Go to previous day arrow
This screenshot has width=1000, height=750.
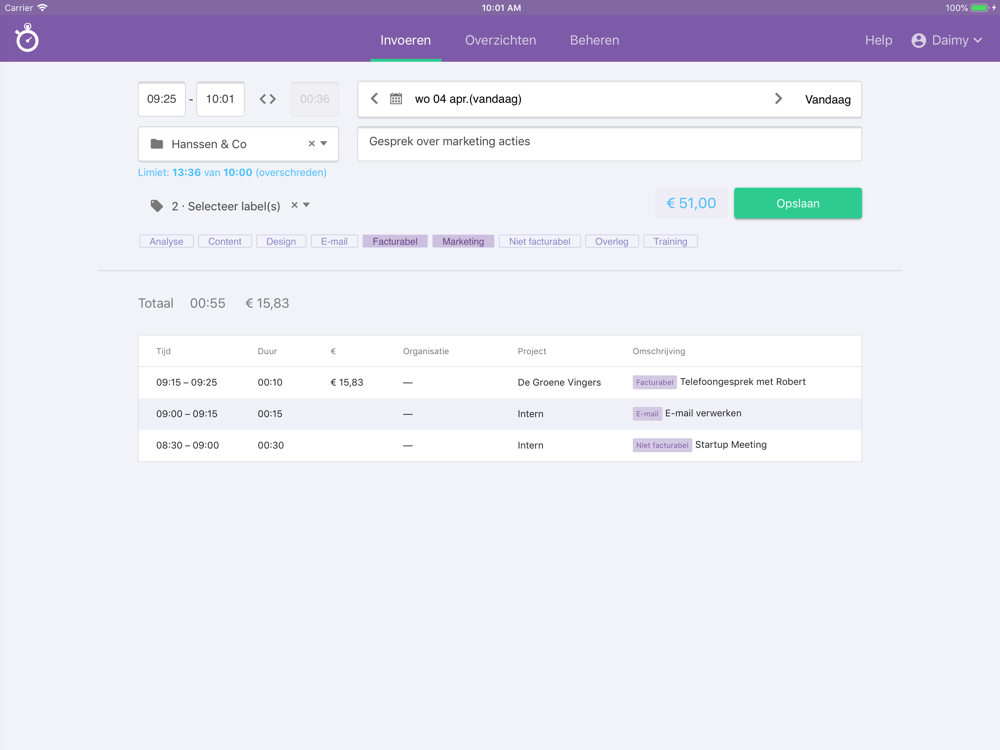pyautogui.click(x=374, y=99)
